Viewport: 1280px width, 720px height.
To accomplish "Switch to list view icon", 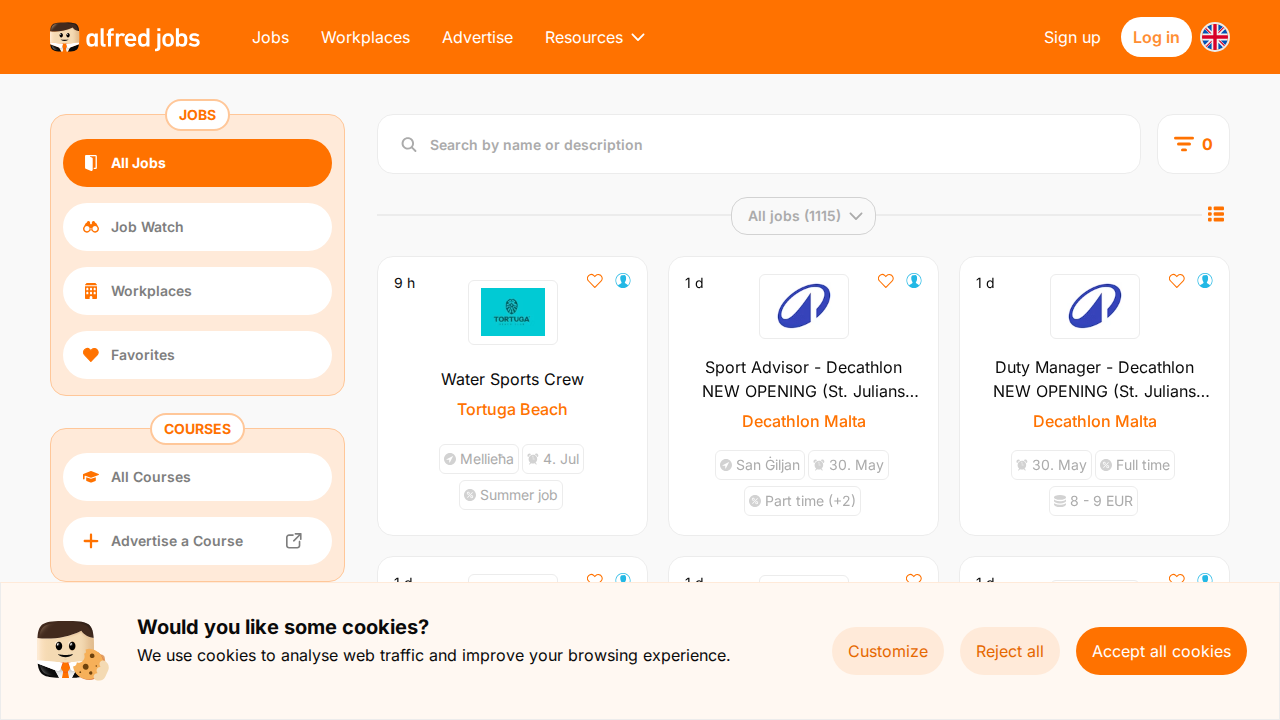I will click(1216, 214).
